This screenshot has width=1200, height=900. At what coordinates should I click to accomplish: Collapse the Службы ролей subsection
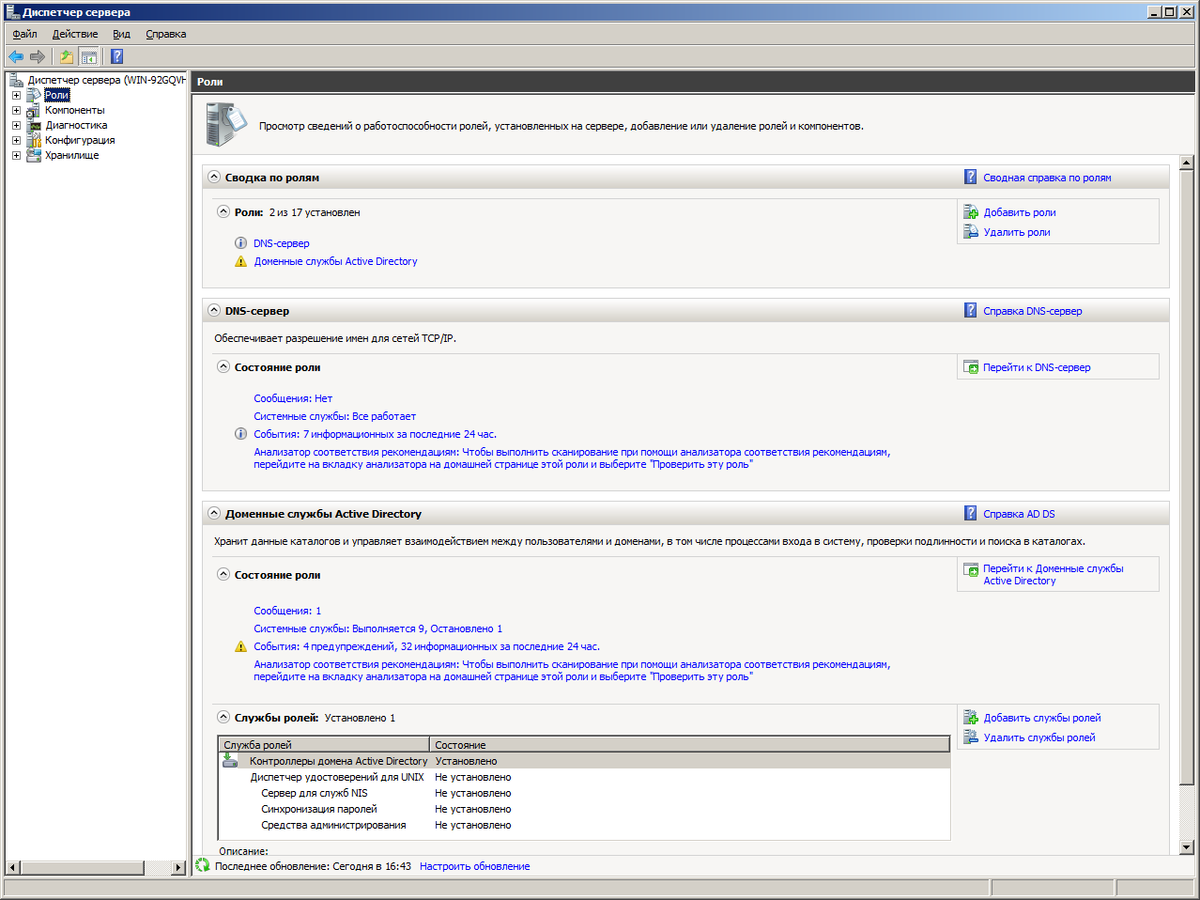click(223, 717)
